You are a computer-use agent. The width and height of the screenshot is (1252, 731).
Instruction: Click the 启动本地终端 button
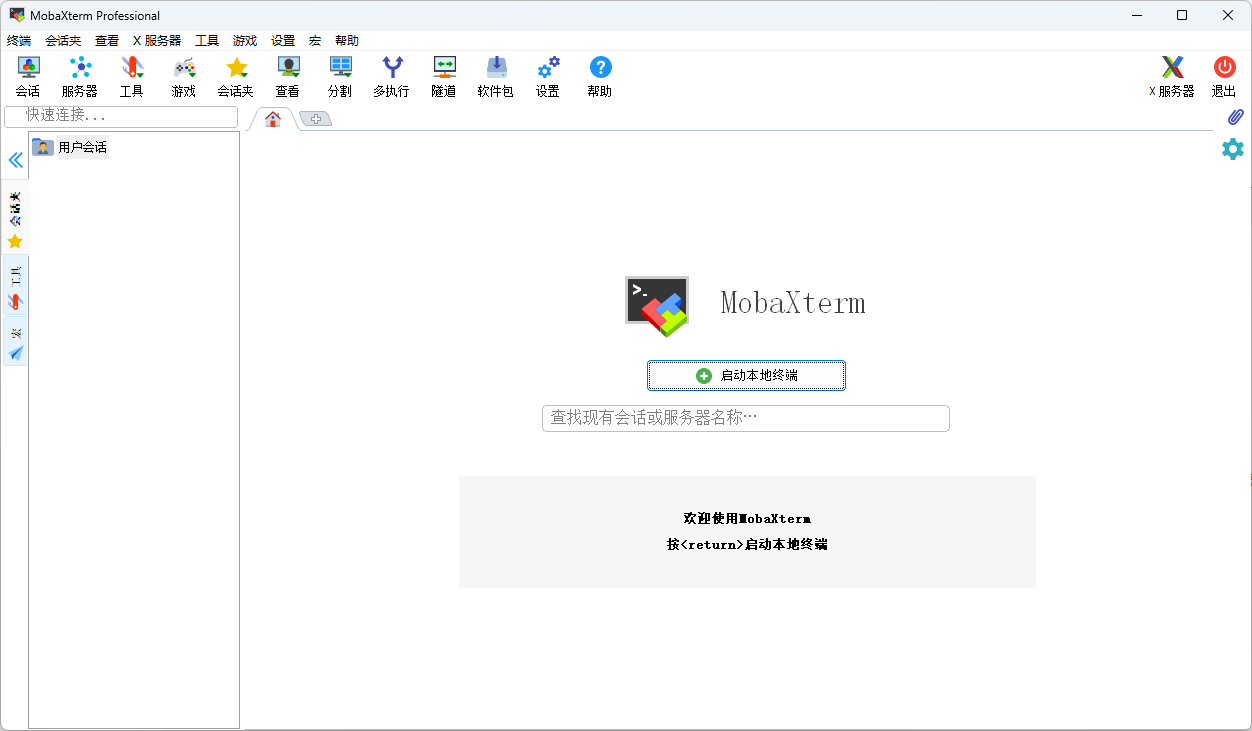point(746,376)
